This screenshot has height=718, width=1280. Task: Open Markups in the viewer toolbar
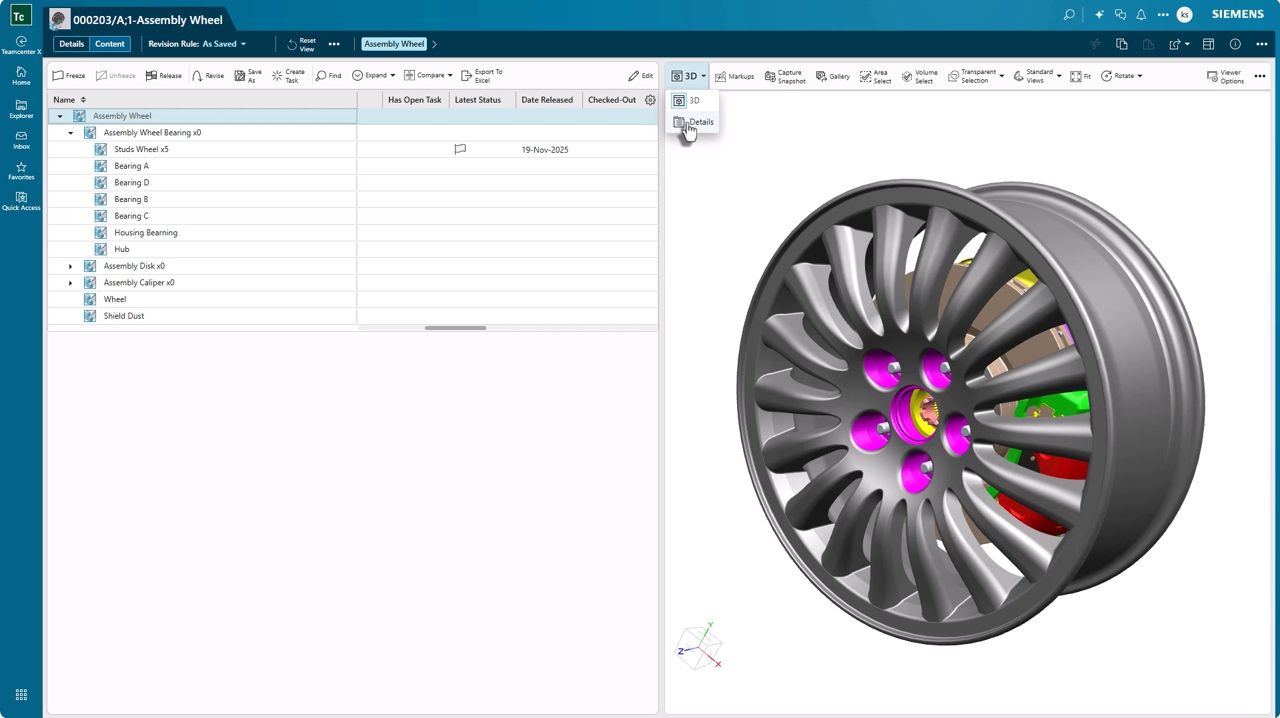(x=734, y=76)
